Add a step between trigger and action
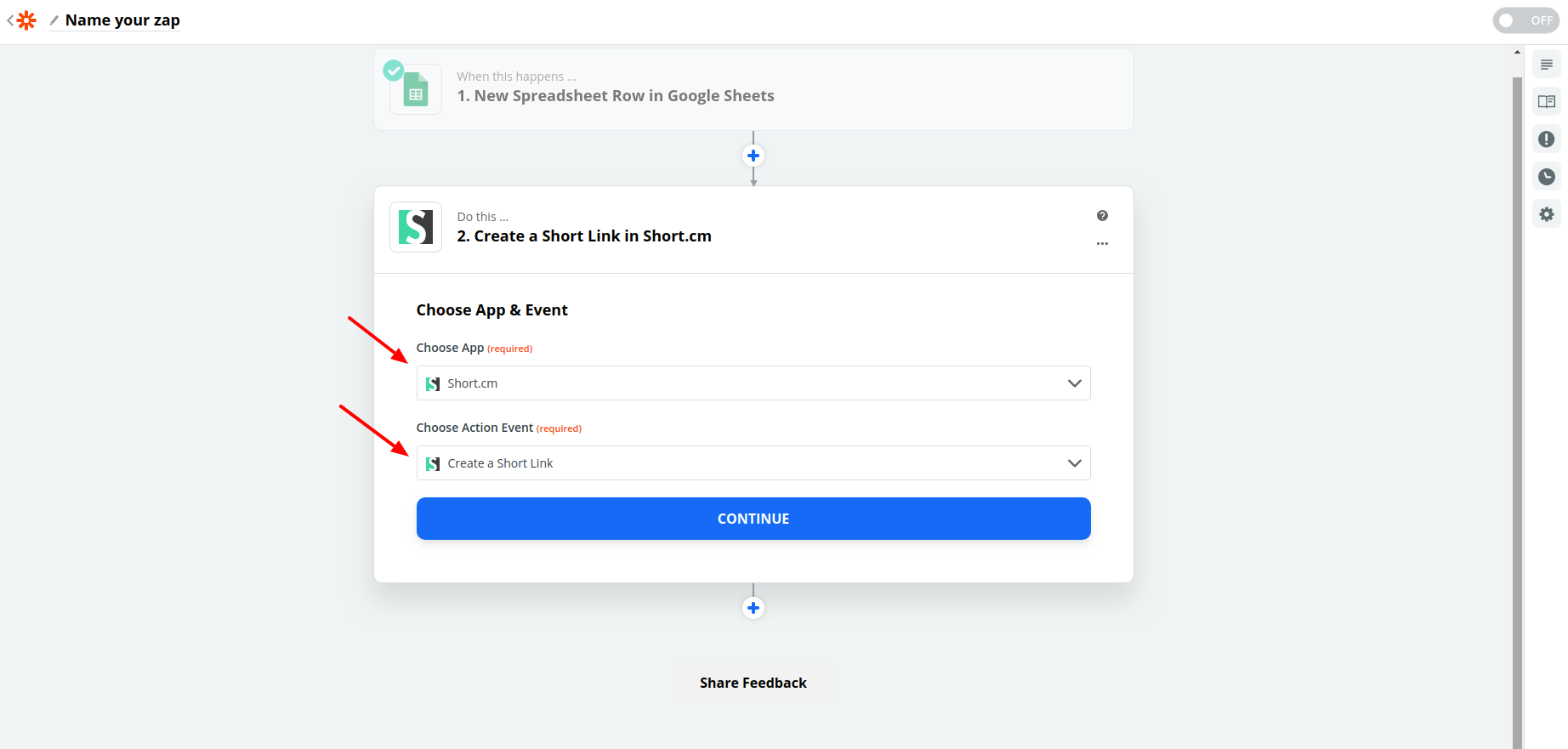This screenshot has height=749, width=1568. coord(753,156)
